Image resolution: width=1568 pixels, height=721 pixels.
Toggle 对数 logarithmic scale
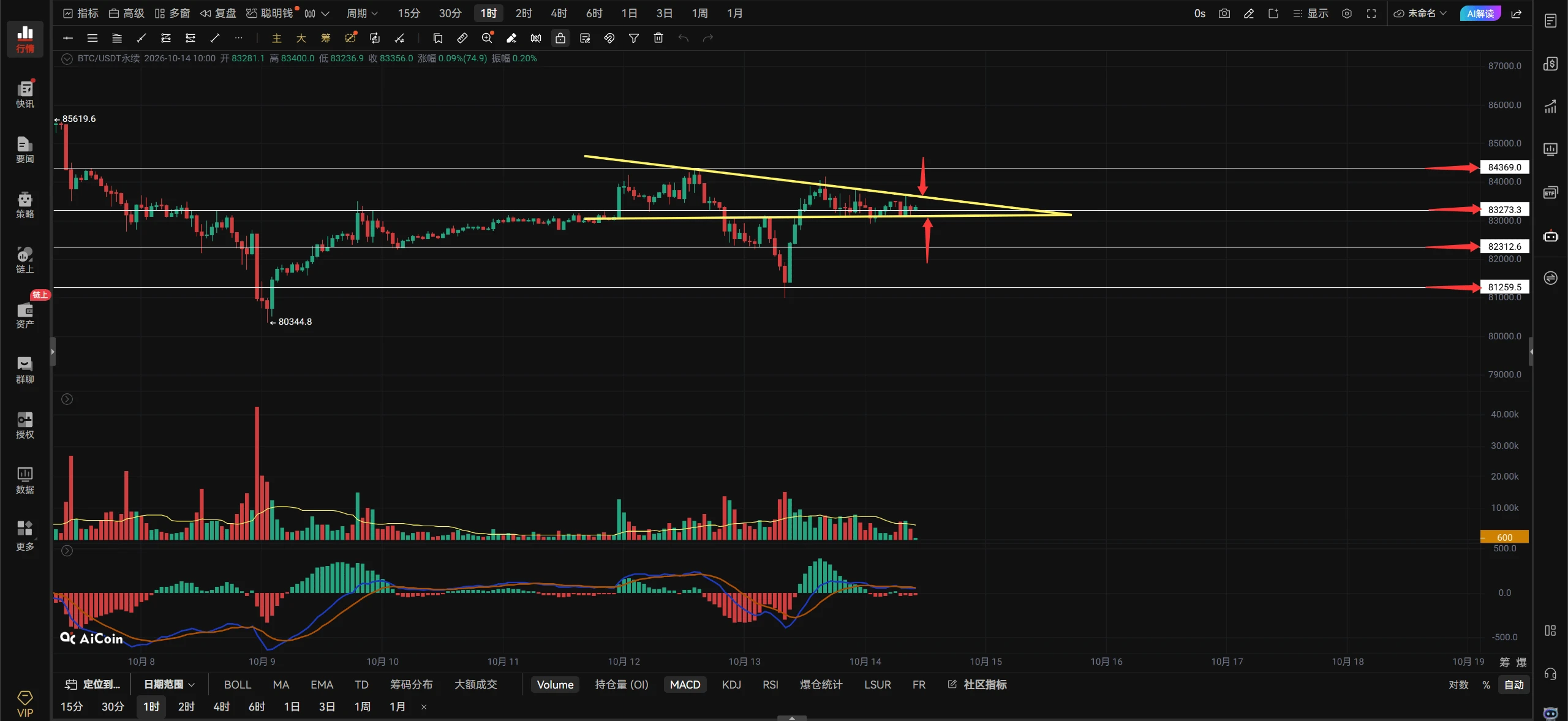click(1458, 684)
